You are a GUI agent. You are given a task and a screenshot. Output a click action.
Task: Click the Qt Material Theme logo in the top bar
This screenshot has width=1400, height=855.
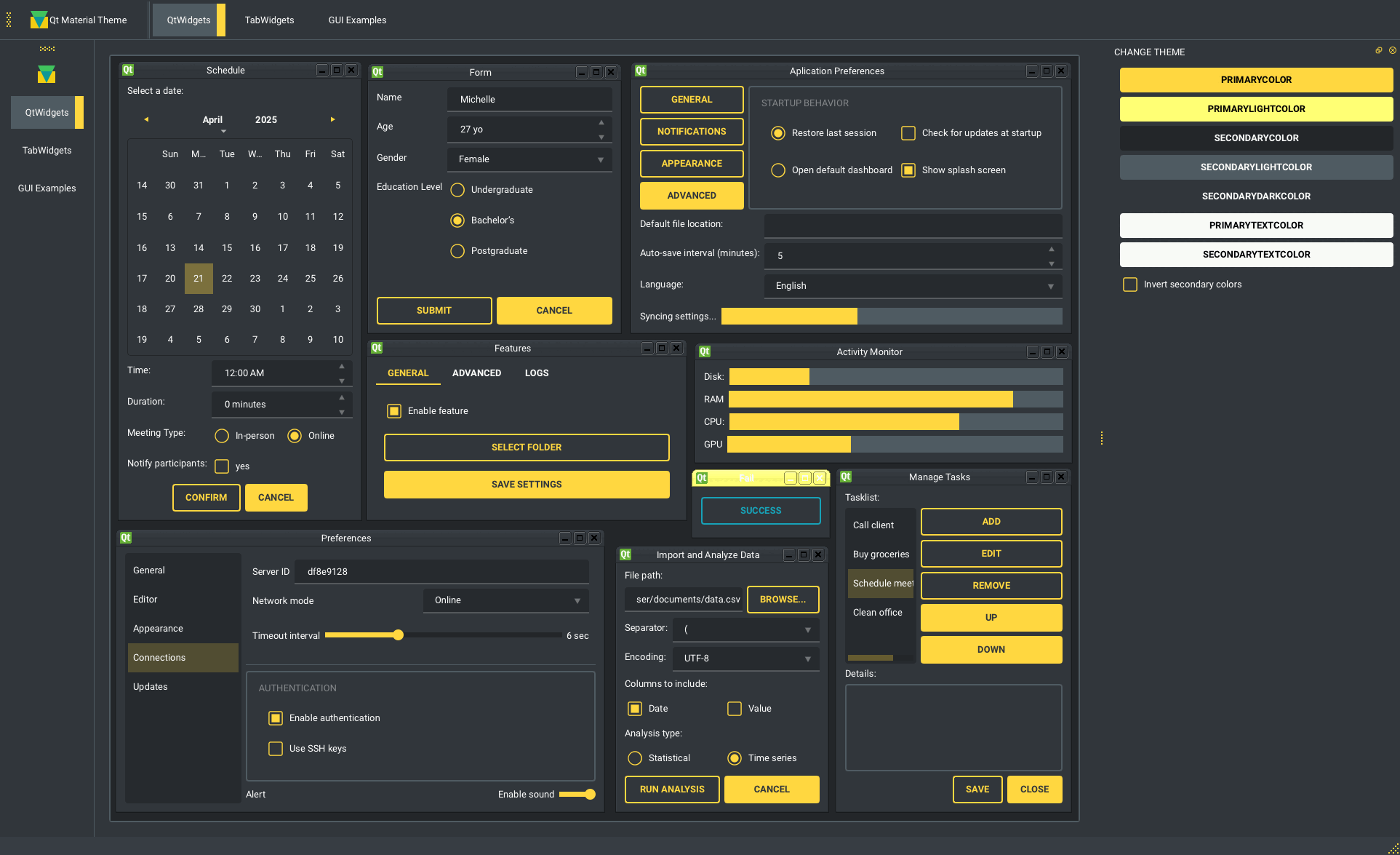(39, 20)
